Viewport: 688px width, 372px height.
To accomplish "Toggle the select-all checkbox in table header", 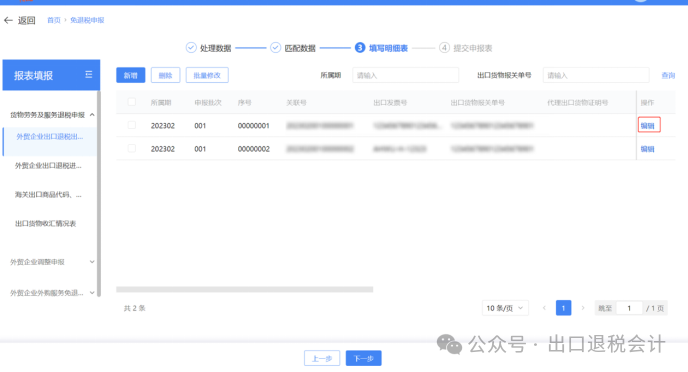I will (132, 102).
